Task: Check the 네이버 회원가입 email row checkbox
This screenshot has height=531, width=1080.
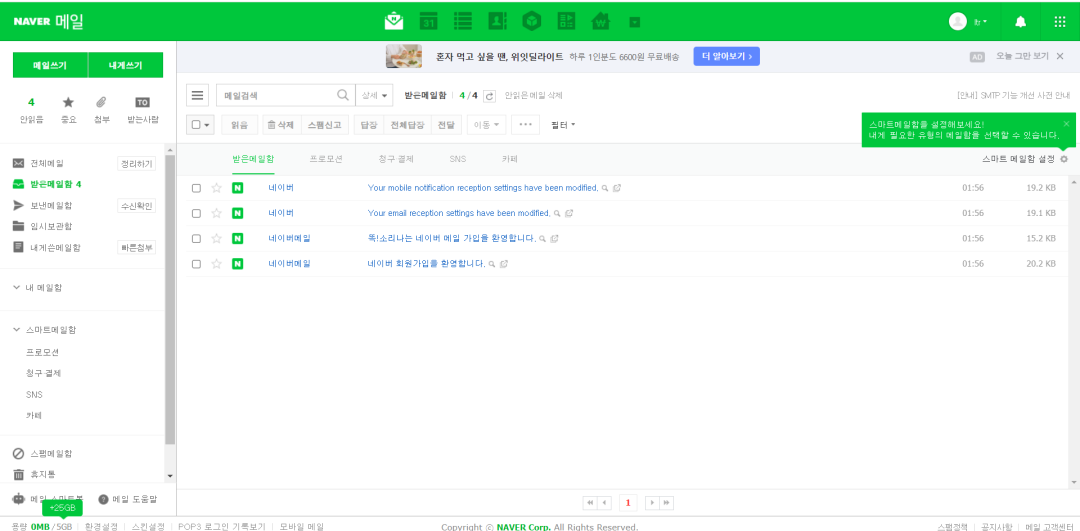Action: point(196,264)
